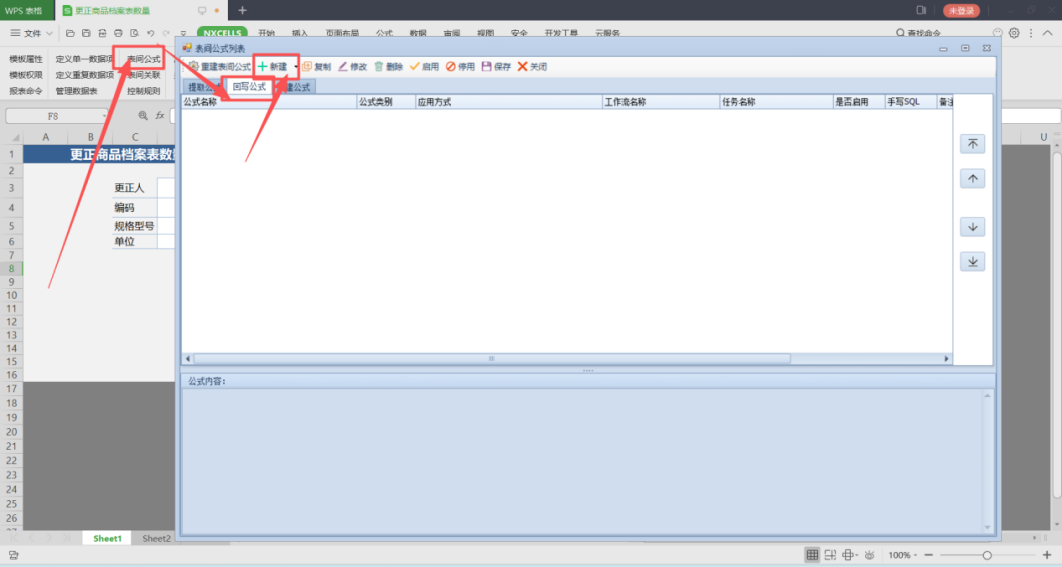Switch to normal grid view in status bar
Viewport: 1062px width, 567px height.
812,555
